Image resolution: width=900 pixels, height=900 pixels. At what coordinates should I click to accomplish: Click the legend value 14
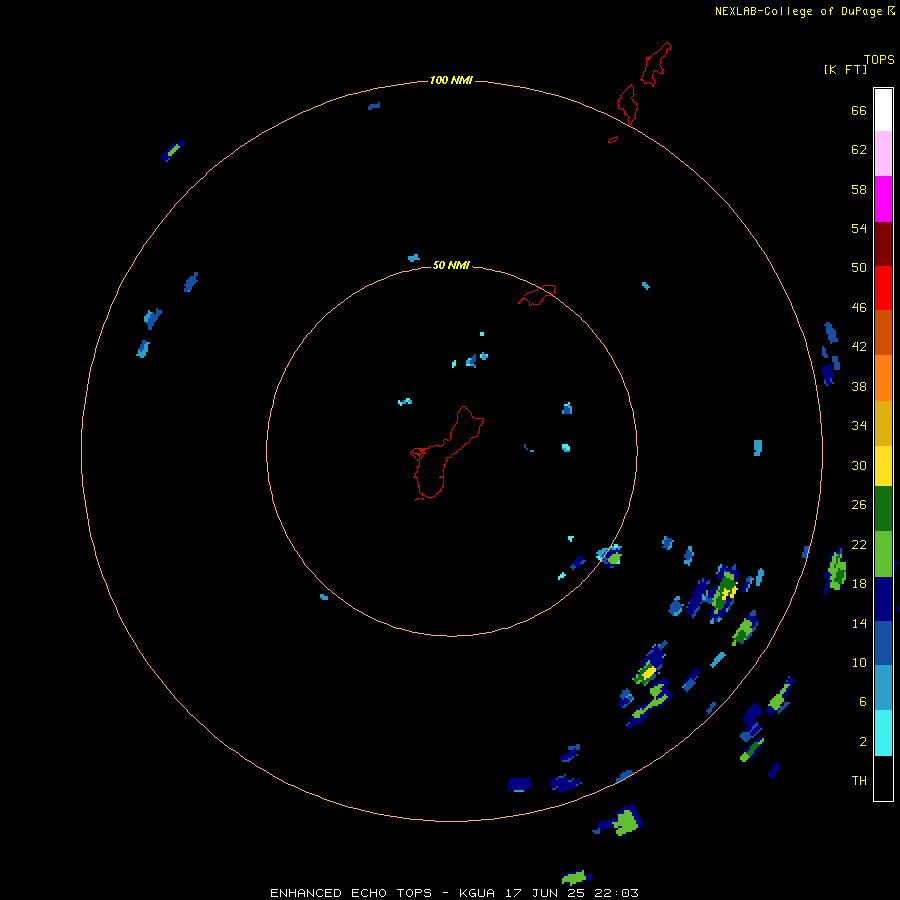tap(859, 623)
